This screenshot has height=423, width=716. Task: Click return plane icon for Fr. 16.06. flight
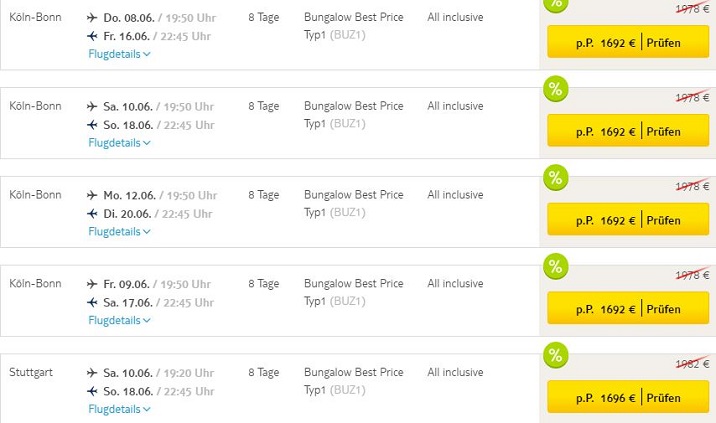coord(93,36)
